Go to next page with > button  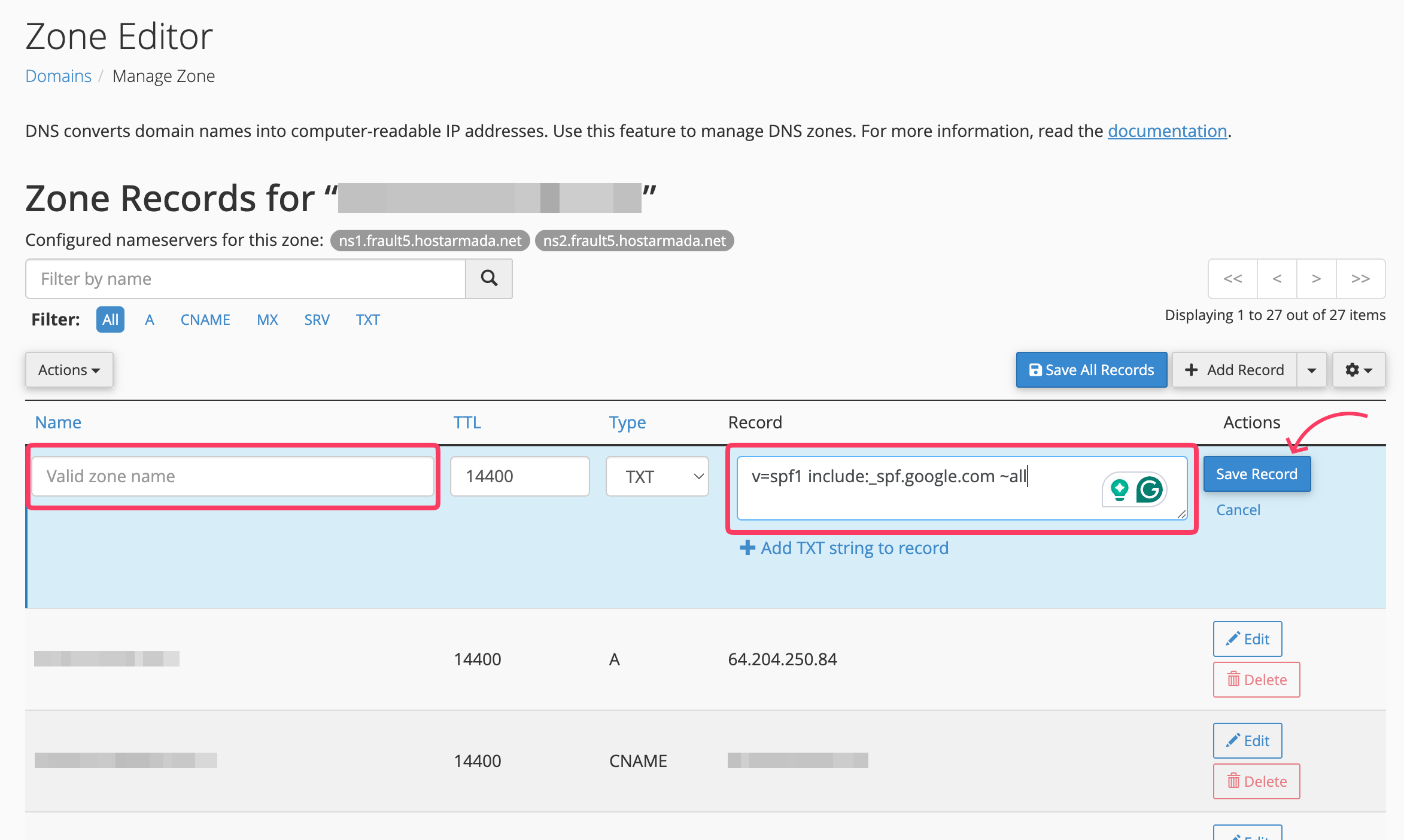click(1317, 279)
